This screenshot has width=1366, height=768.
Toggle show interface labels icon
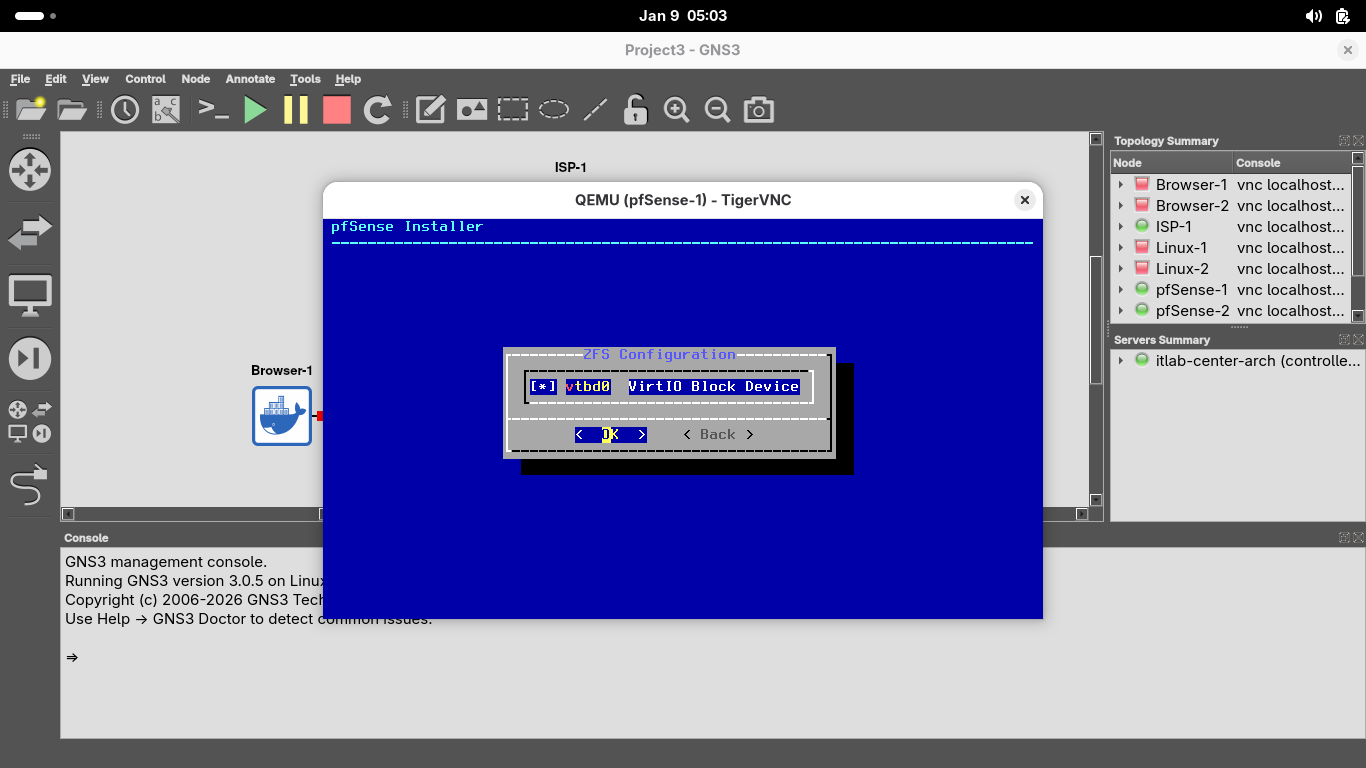pos(166,110)
